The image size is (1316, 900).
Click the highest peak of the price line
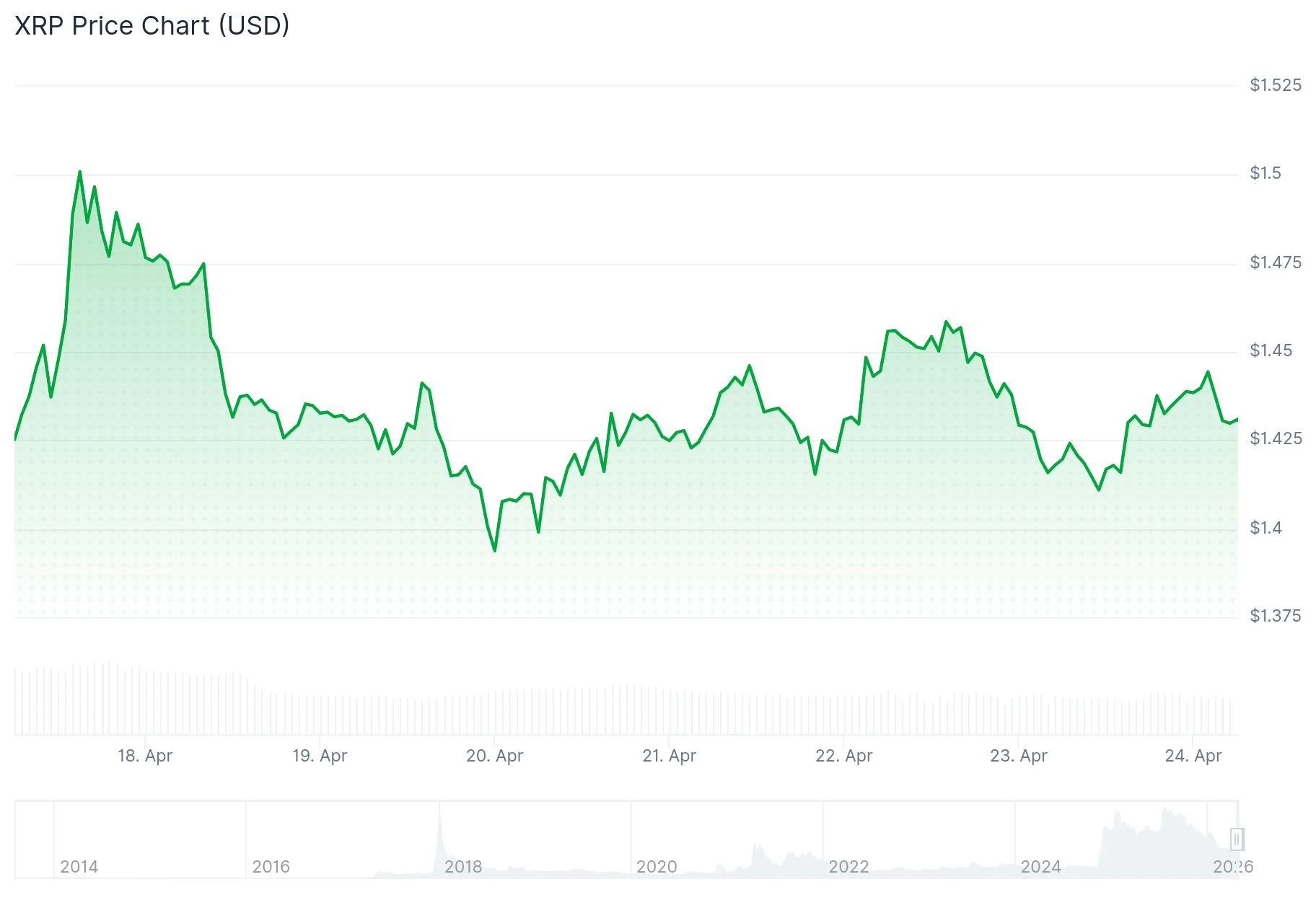coord(79,172)
